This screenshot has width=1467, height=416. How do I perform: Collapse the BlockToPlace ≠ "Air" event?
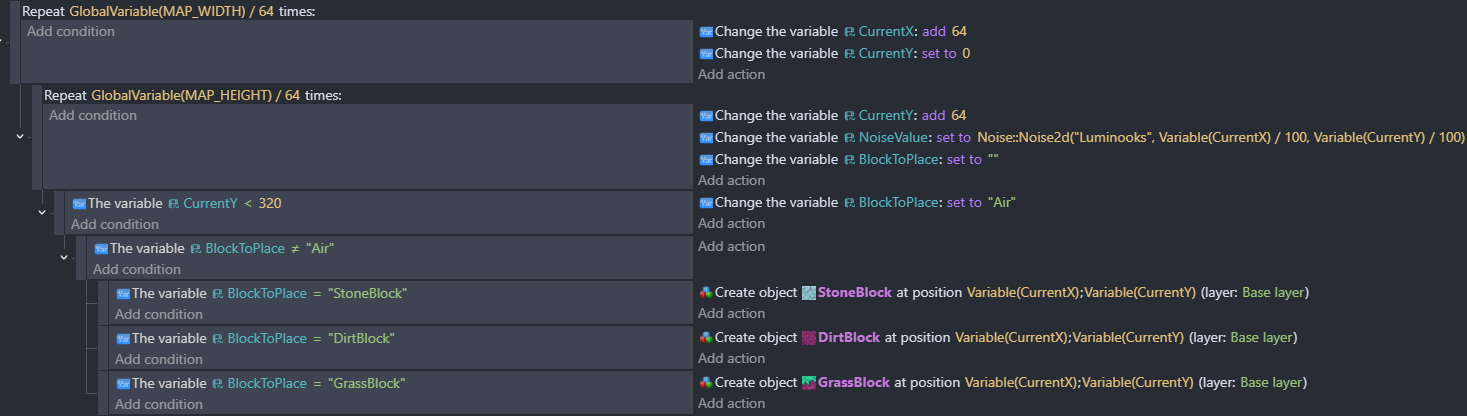click(x=64, y=257)
